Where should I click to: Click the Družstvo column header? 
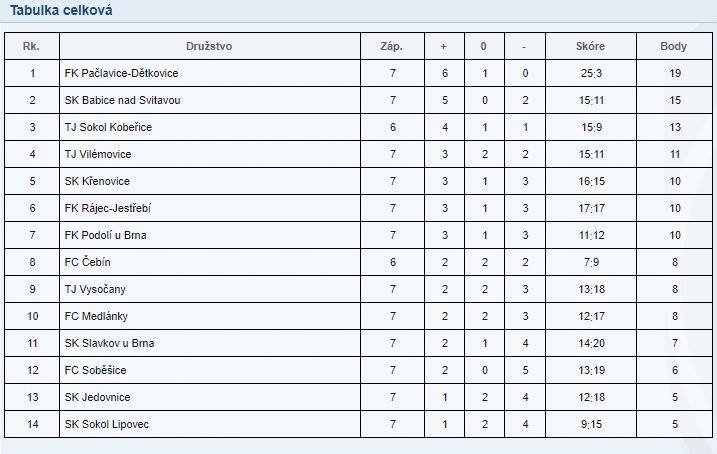[x=209, y=46]
